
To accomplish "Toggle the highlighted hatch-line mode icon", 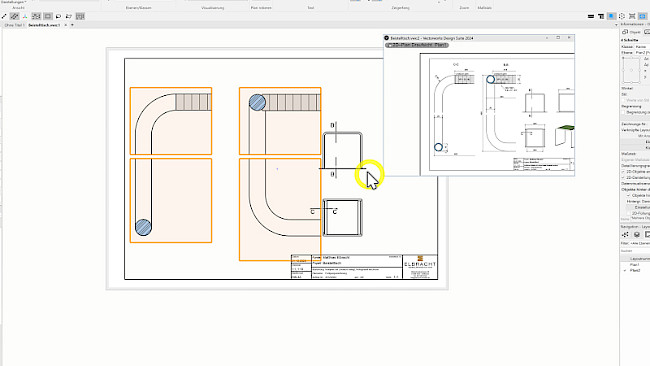I will coord(15,16).
